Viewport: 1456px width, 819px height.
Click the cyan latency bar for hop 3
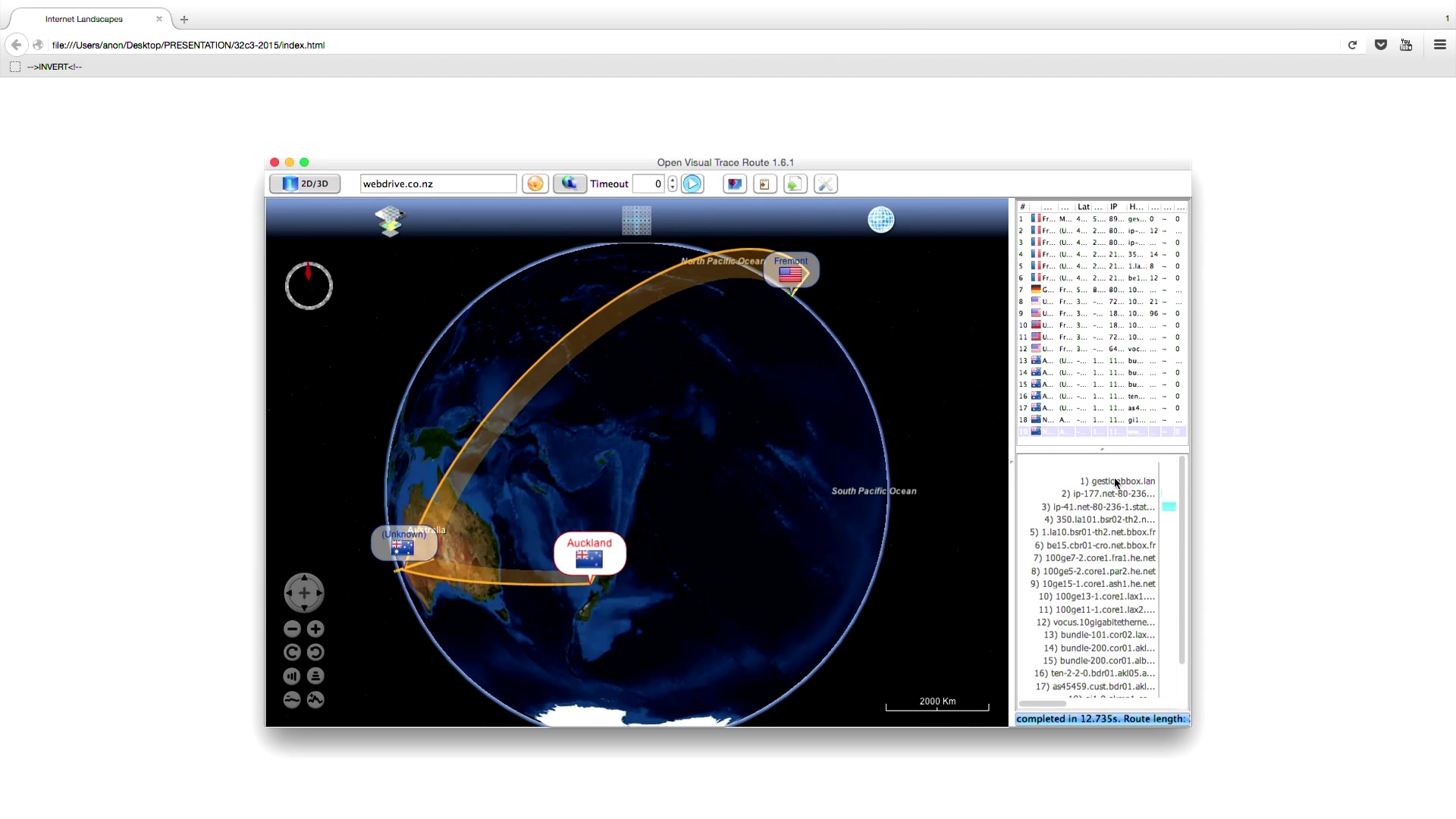1169,507
